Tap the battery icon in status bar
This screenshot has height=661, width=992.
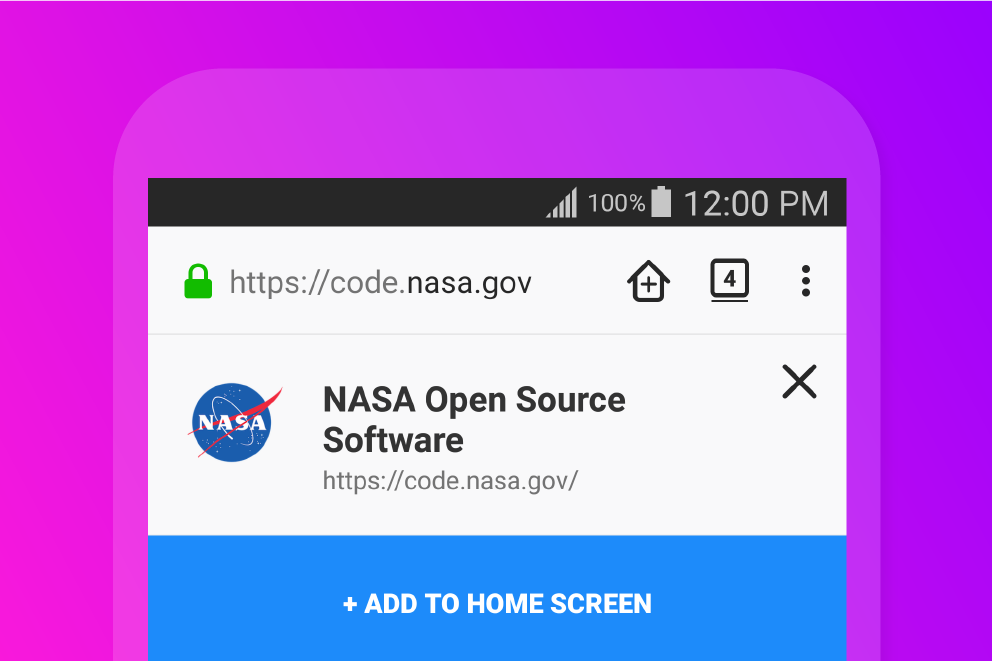(x=661, y=202)
